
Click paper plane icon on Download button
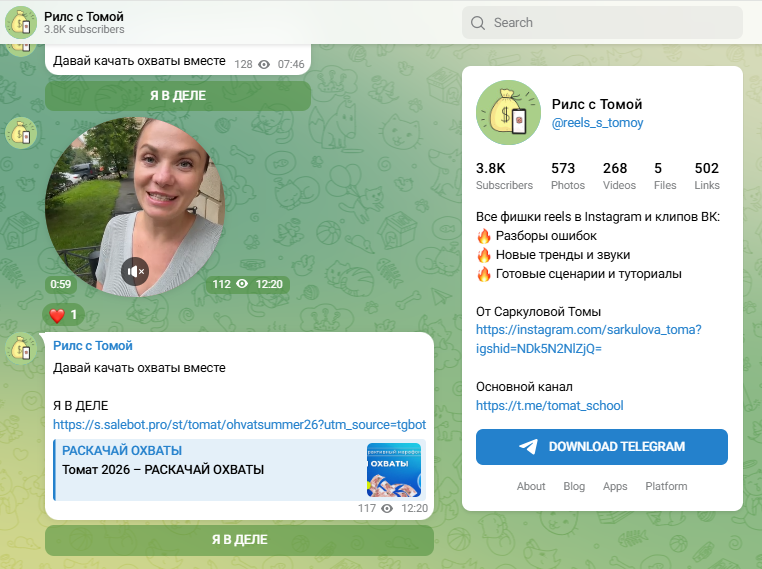[528, 447]
